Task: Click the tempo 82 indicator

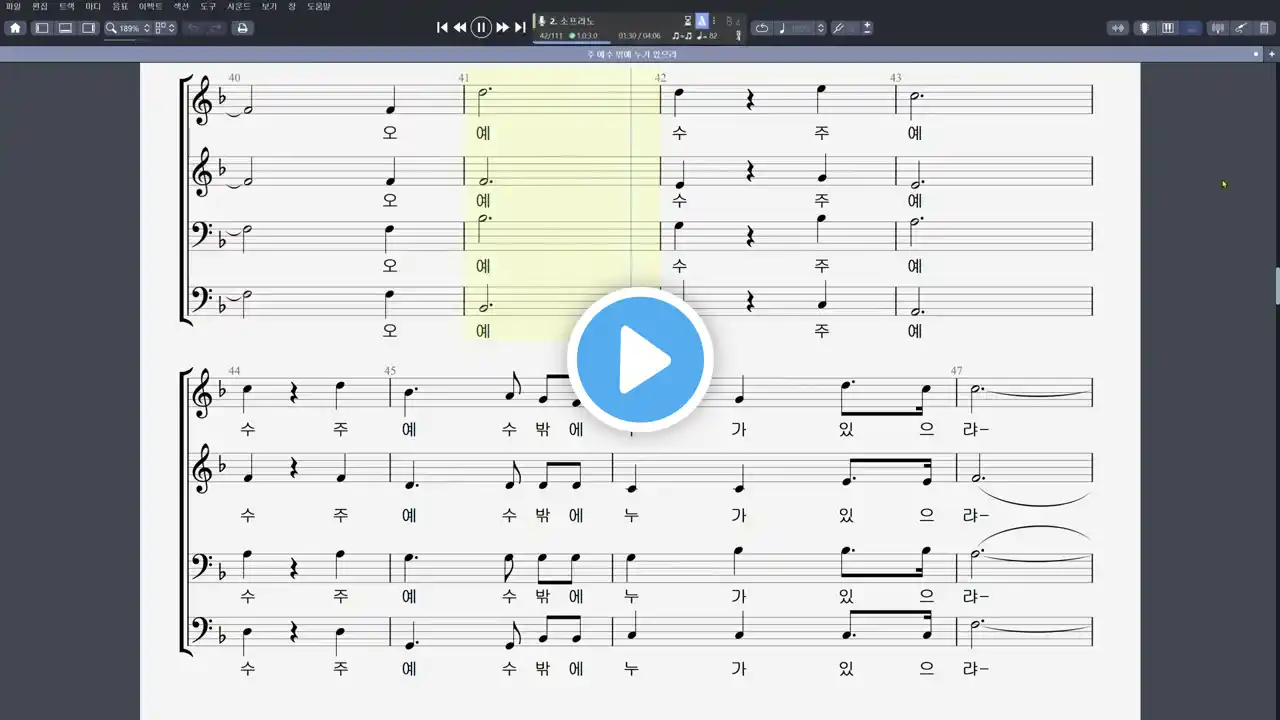Action: tap(709, 36)
